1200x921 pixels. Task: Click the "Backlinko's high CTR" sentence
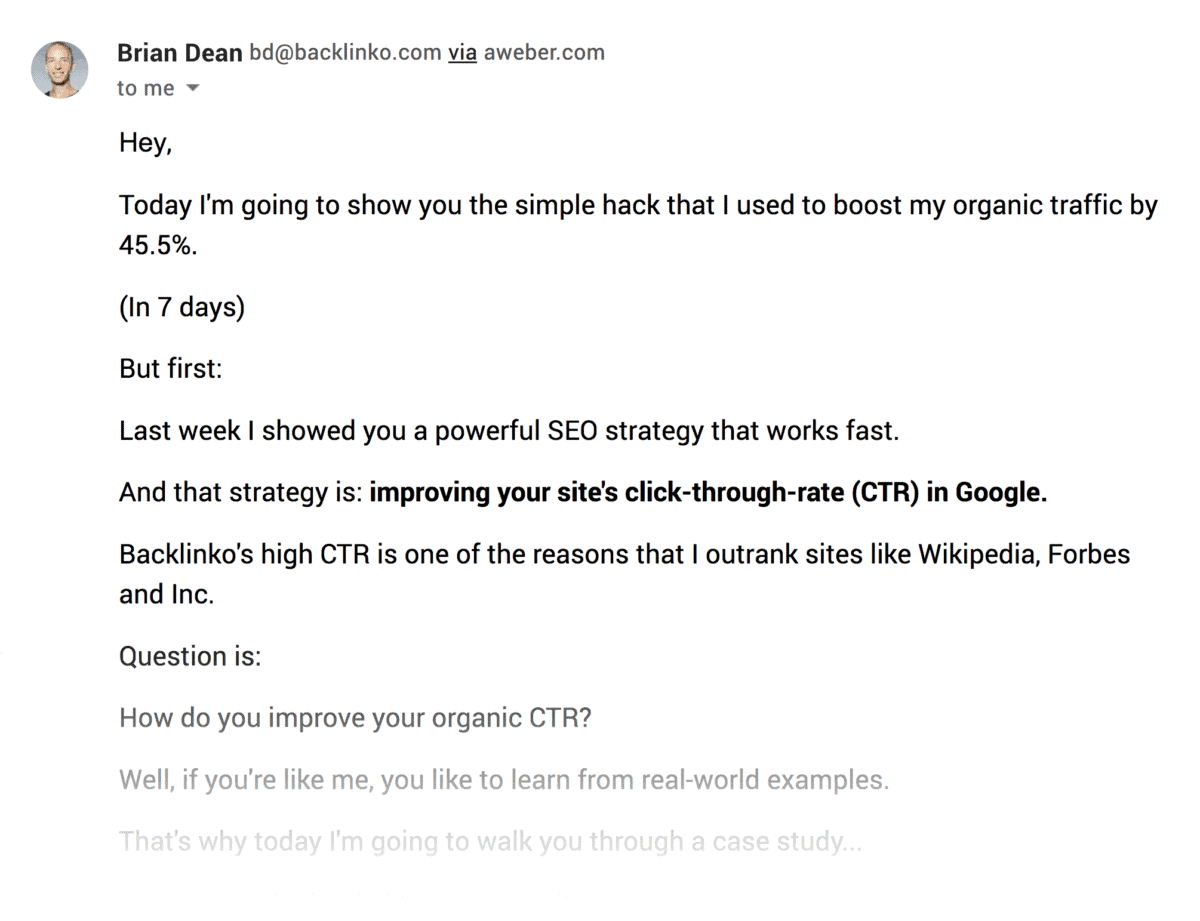pyautogui.click(x=625, y=554)
